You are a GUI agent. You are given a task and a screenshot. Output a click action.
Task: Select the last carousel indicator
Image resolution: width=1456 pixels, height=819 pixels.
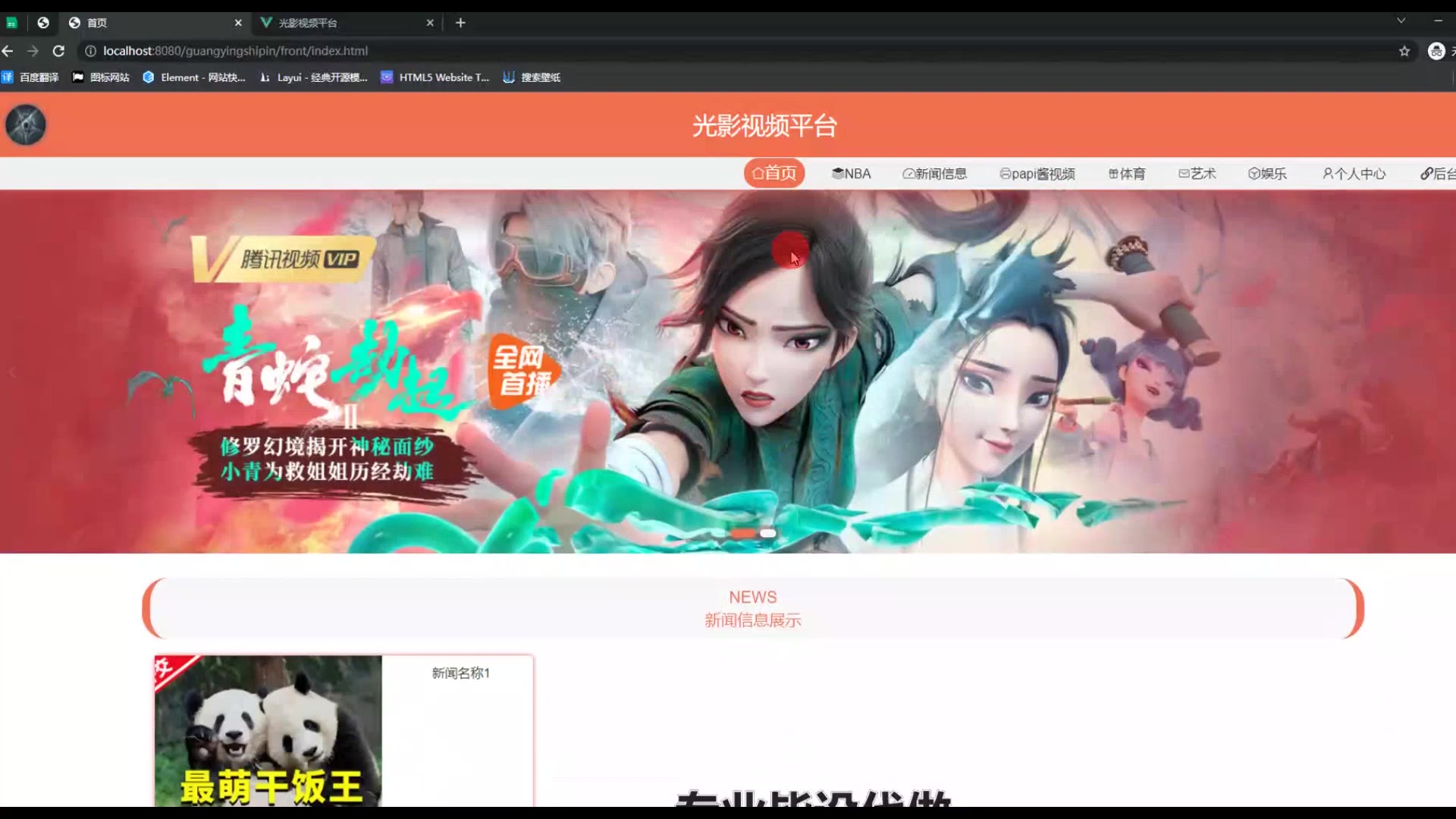pyautogui.click(x=767, y=533)
